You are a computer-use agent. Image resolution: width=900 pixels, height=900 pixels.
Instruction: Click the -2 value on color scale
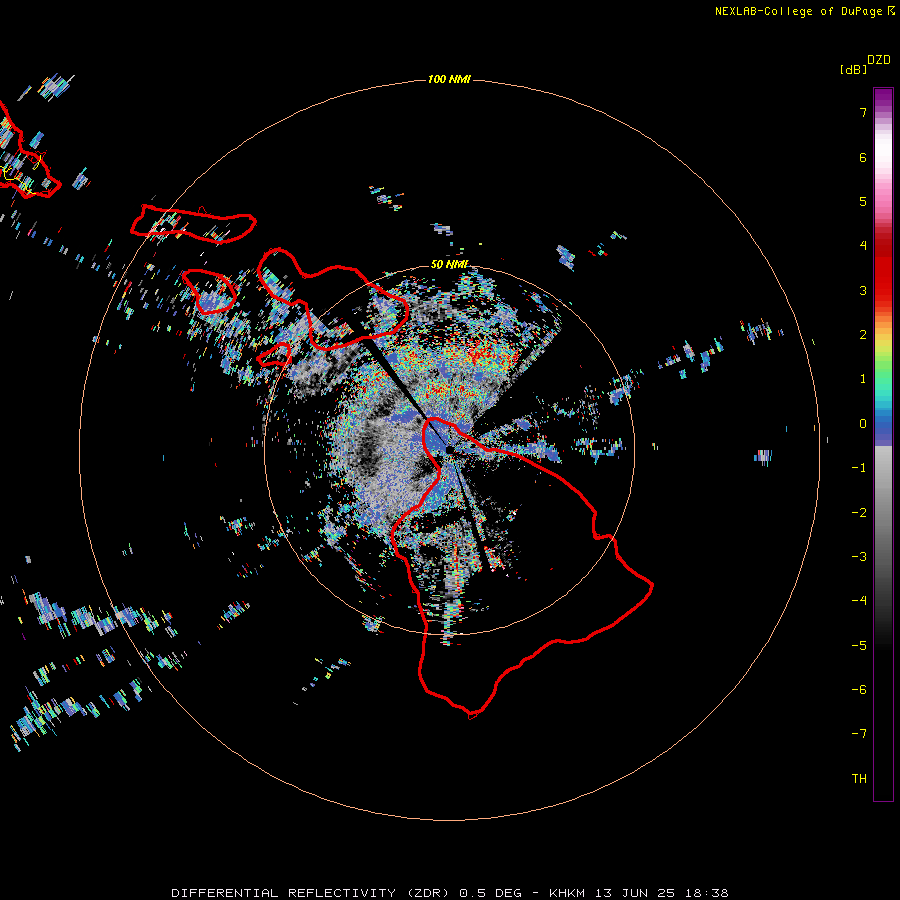859,513
